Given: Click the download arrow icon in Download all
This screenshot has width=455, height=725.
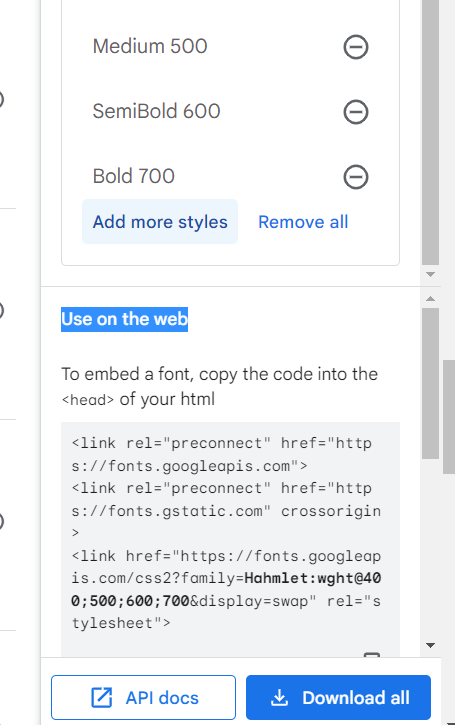Looking at the screenshot, I should (279, 698).
